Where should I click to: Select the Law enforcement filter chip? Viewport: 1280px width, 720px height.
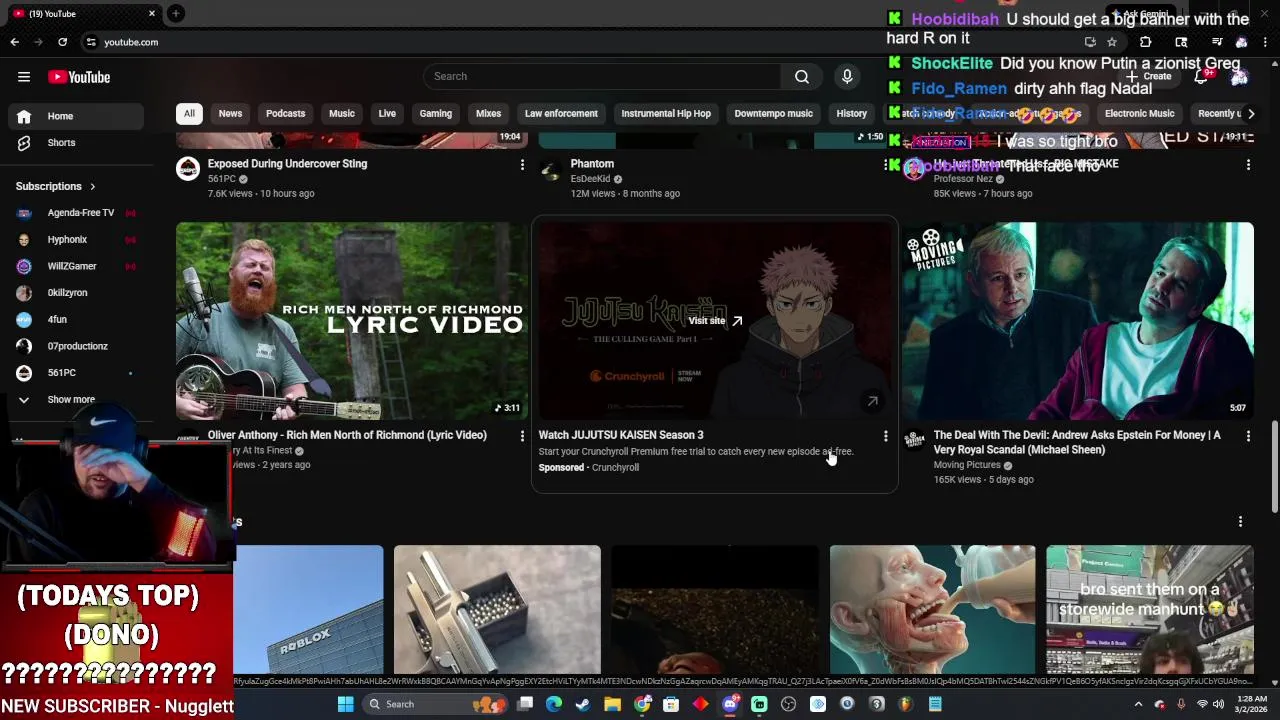pos(561,114)
